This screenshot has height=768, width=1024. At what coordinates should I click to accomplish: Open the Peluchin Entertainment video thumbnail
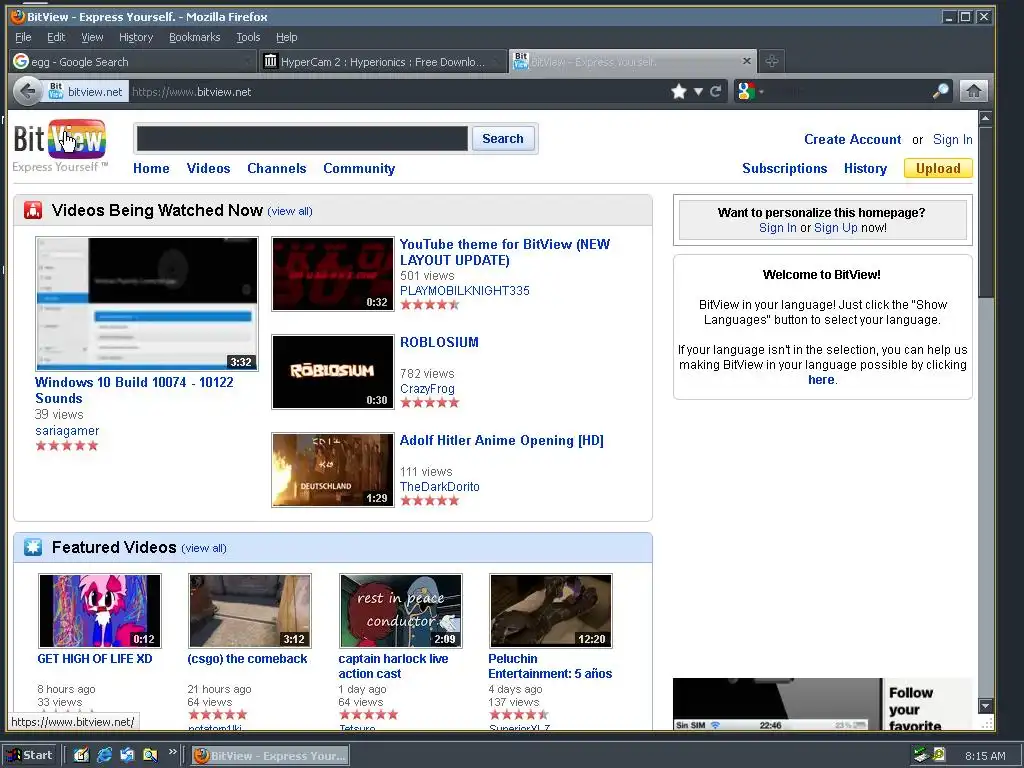pyautogui.click(x=551, y=611)
